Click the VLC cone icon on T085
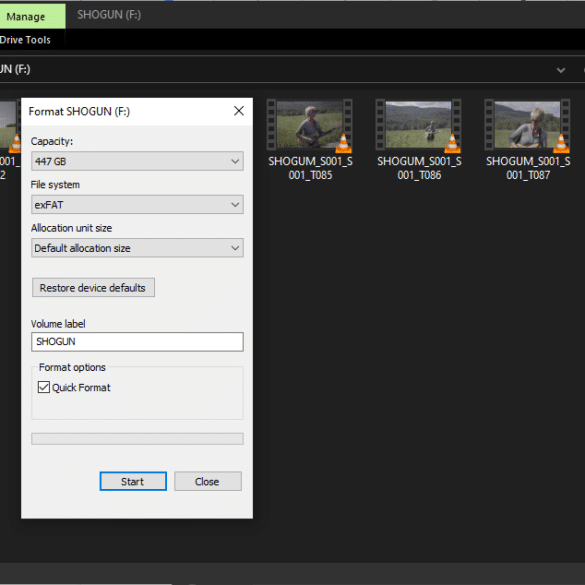 coord(343,144)
